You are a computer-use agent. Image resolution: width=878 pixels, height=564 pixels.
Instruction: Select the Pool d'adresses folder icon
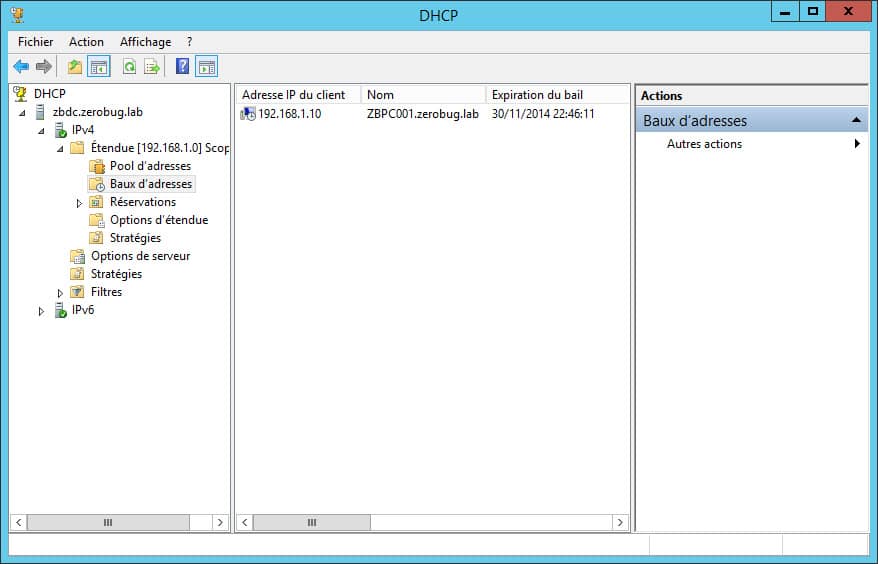(x=97, y=166)
